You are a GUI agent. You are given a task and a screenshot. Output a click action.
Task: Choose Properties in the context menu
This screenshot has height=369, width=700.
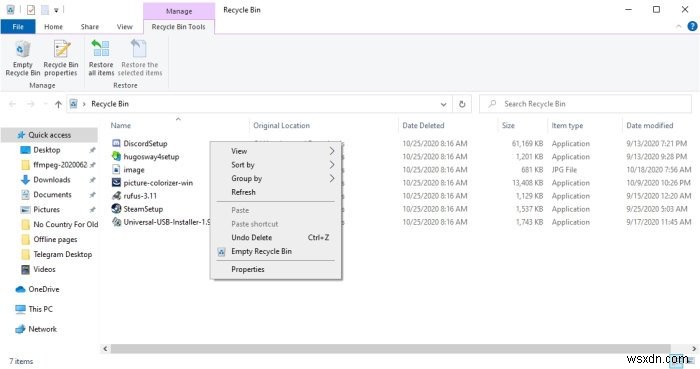248,269
